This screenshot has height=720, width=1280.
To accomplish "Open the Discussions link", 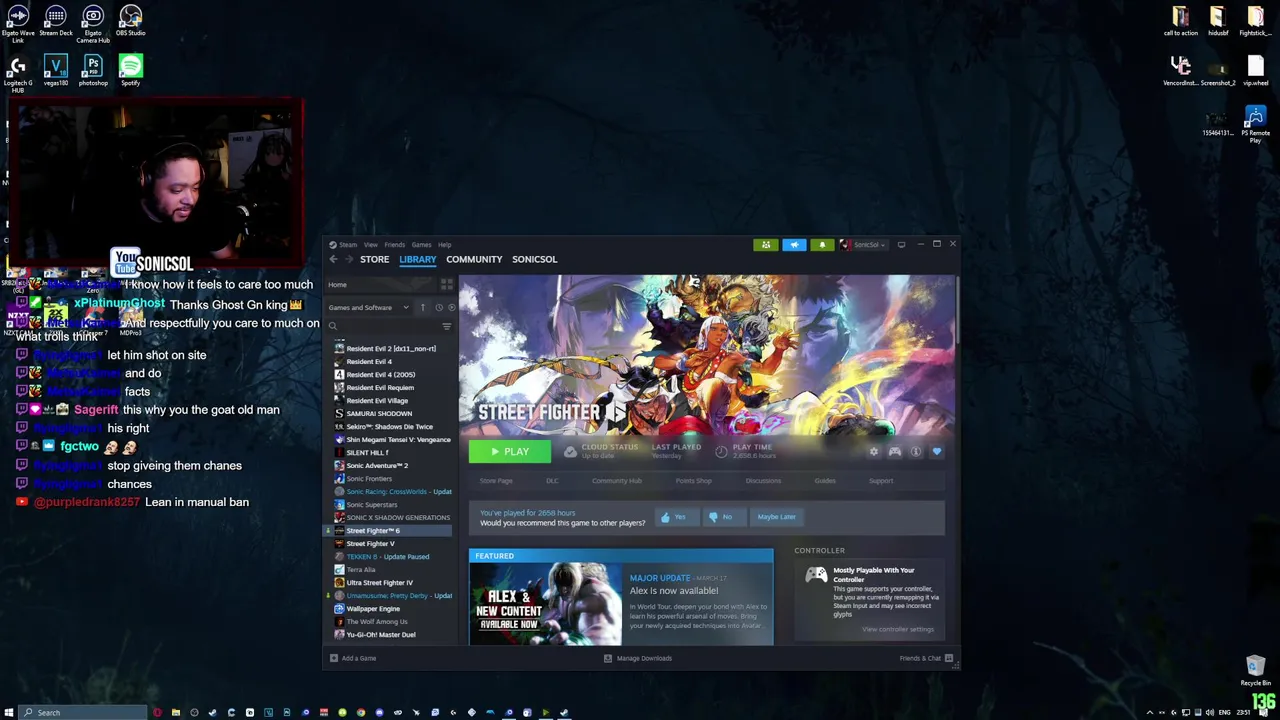I will [763, 481].
